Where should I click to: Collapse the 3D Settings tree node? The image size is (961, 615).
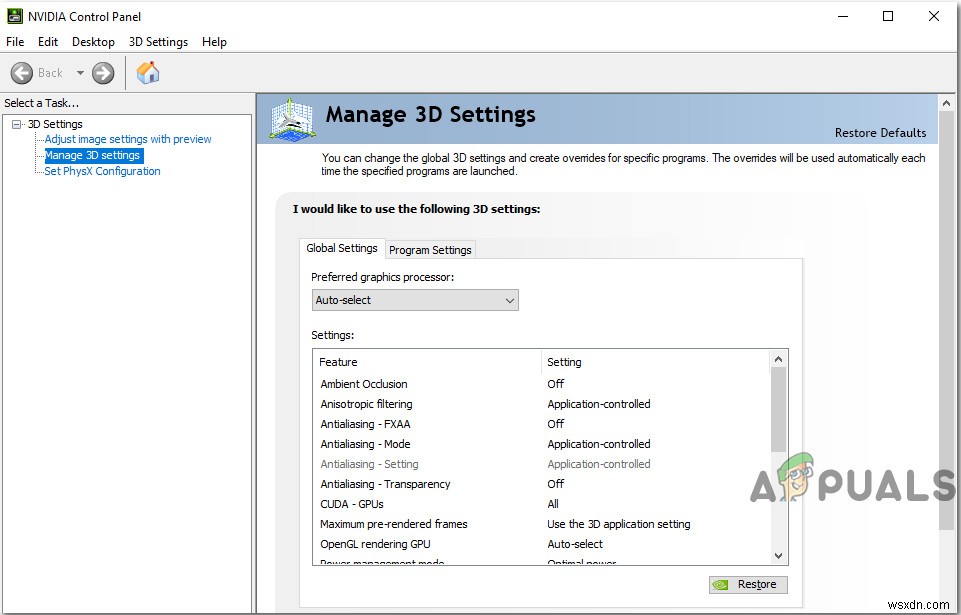pyautogui.click(x=17, y=124)
